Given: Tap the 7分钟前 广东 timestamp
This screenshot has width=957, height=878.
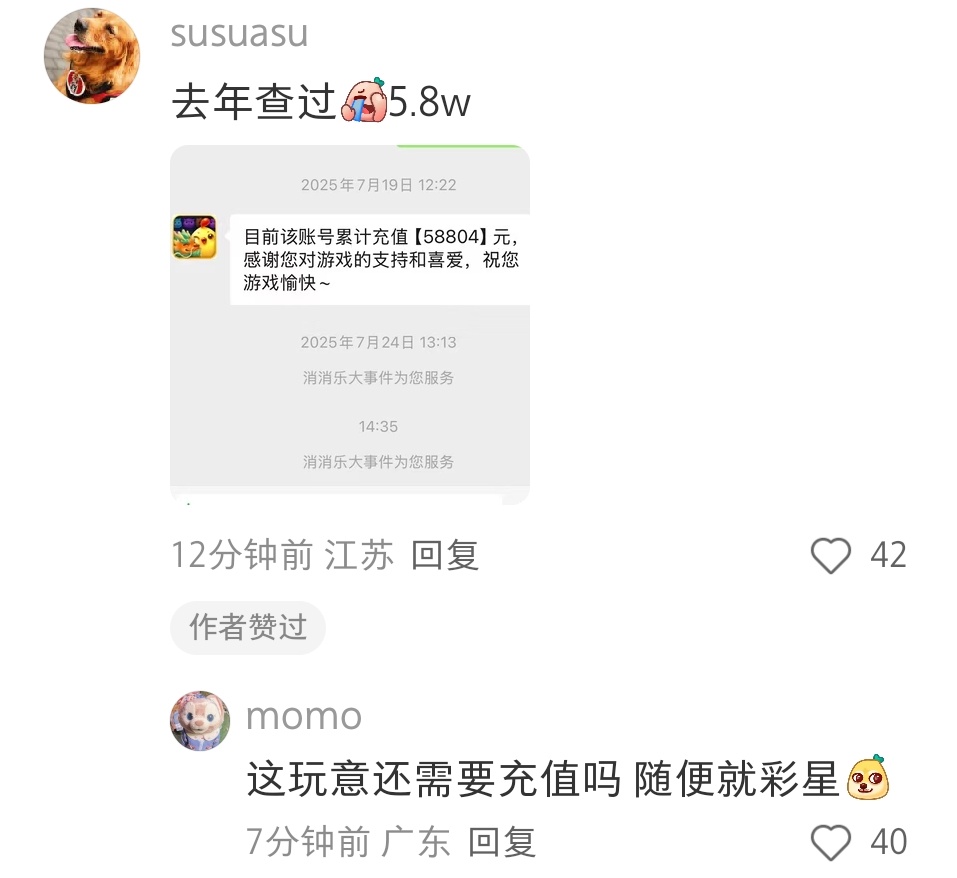Looking at the screenshot, I should 348,842.
